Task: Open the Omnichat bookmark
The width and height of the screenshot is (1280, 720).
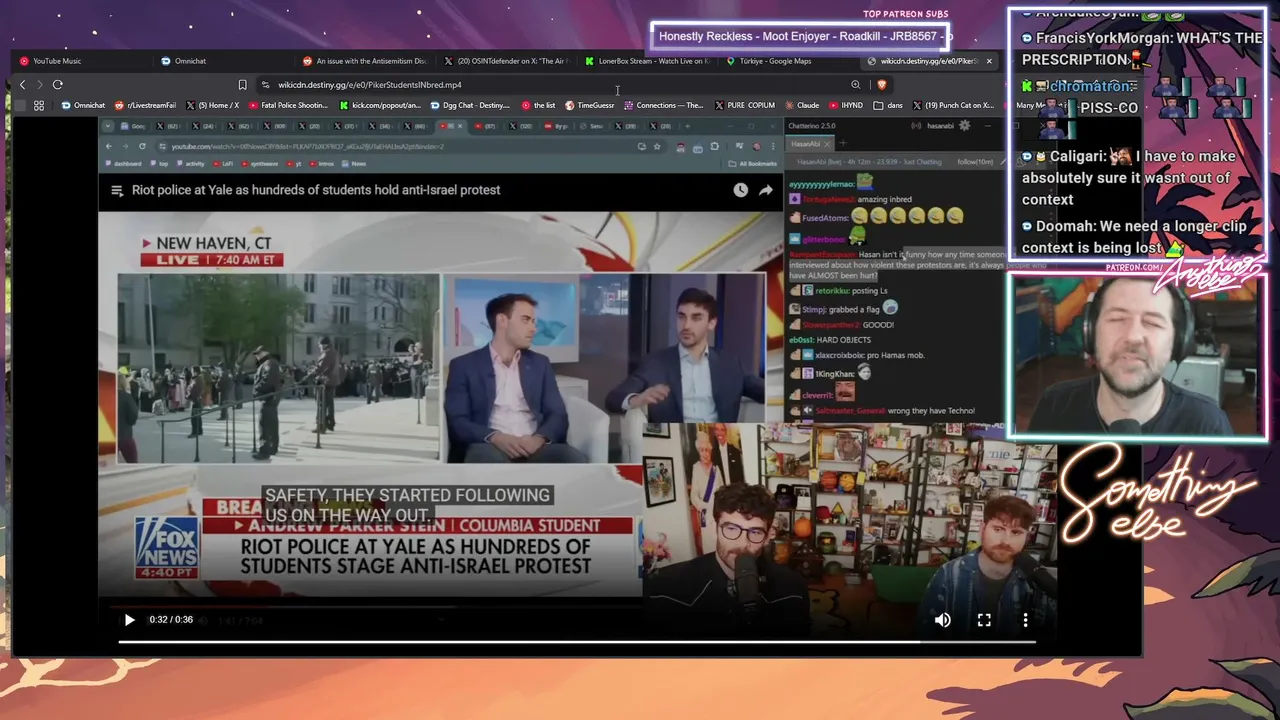Action: (x=82, y=105)
